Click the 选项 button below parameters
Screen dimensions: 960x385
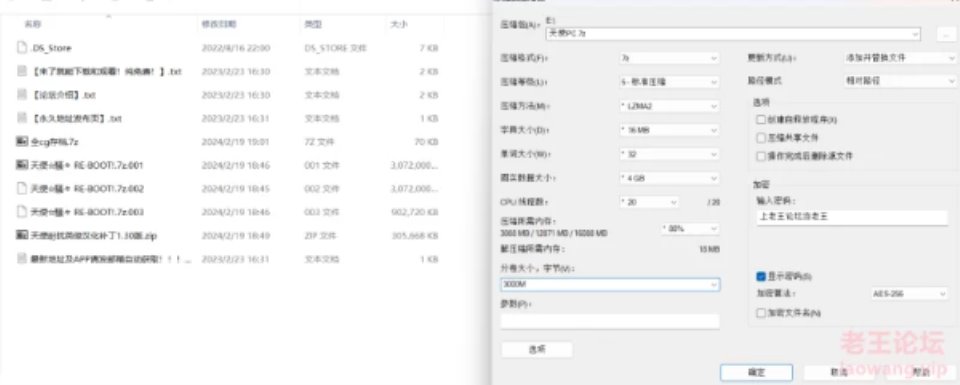point(537,349)
